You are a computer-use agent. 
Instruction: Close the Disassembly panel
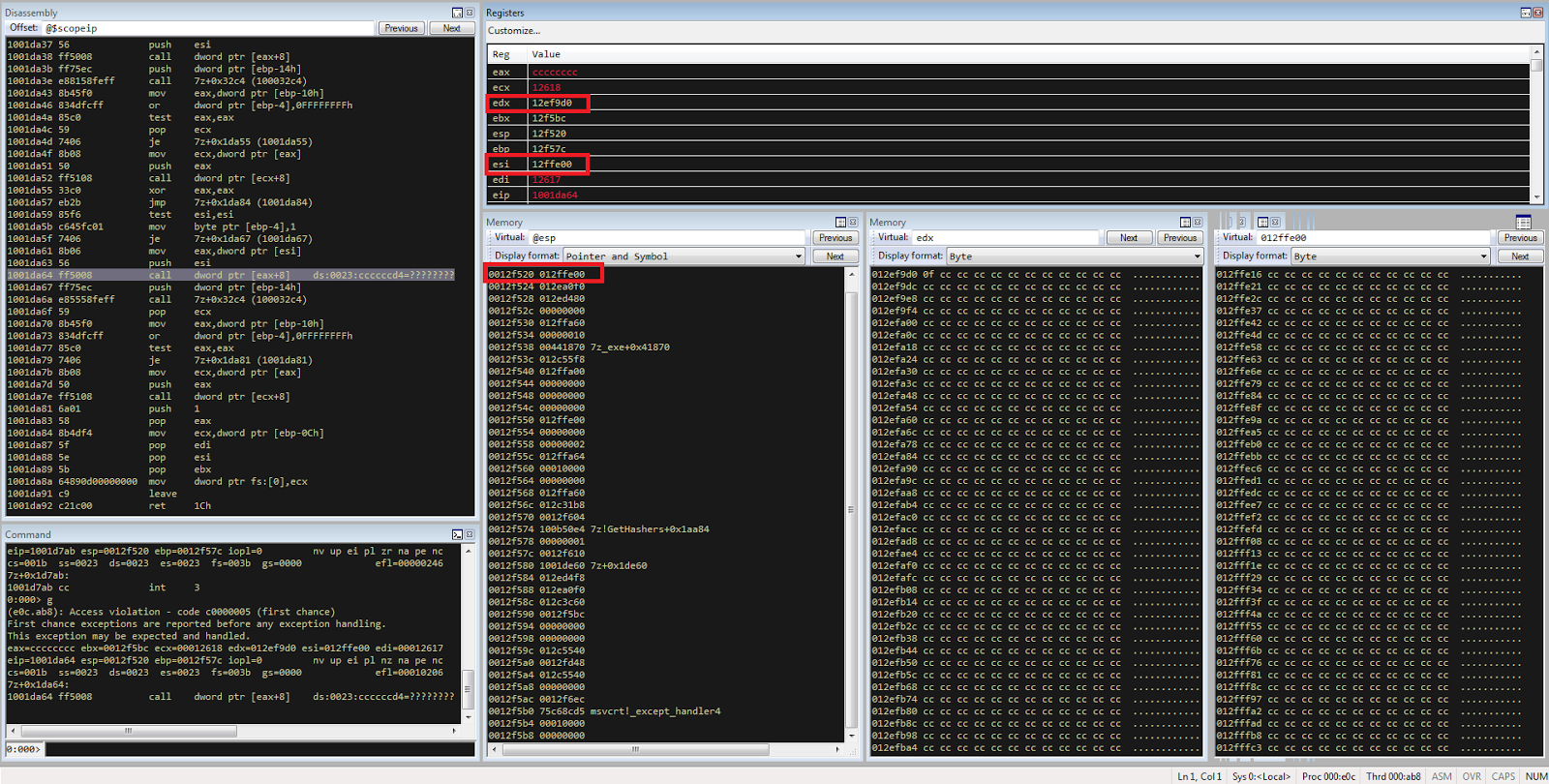(x=470, y=13)
